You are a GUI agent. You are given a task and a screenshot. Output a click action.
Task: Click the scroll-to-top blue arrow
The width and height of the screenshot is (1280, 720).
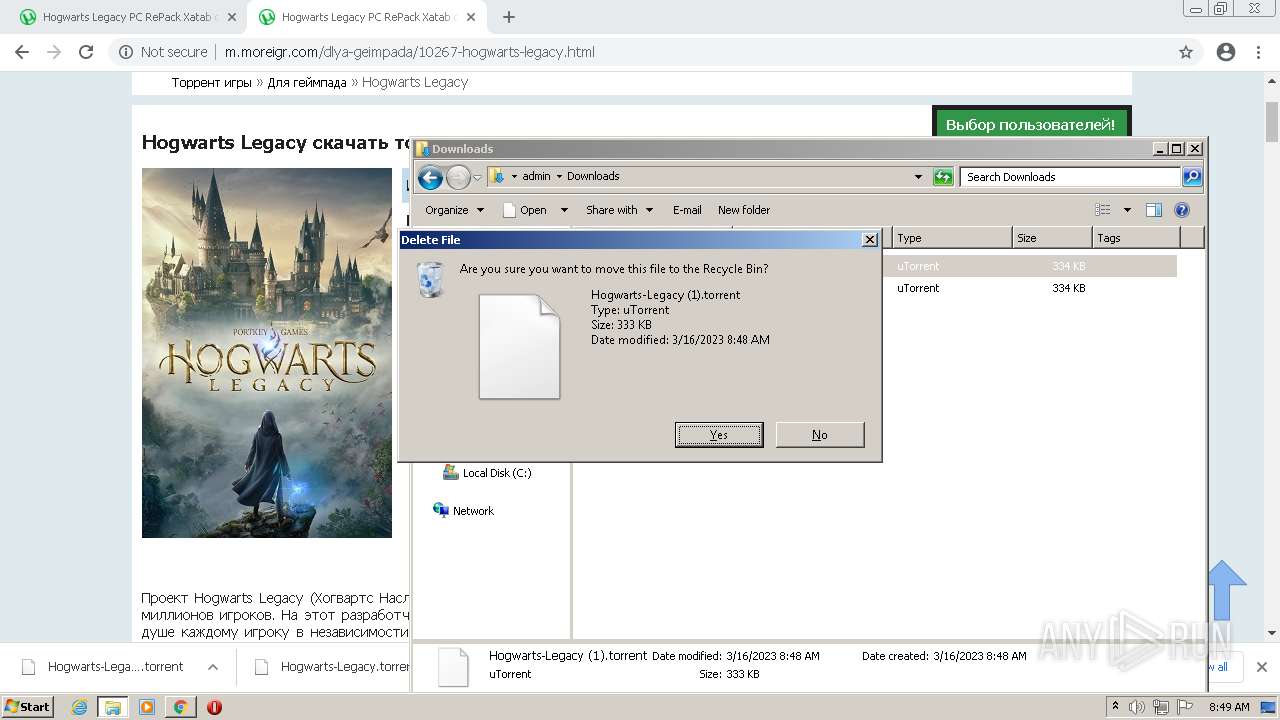pos(1227,590)
